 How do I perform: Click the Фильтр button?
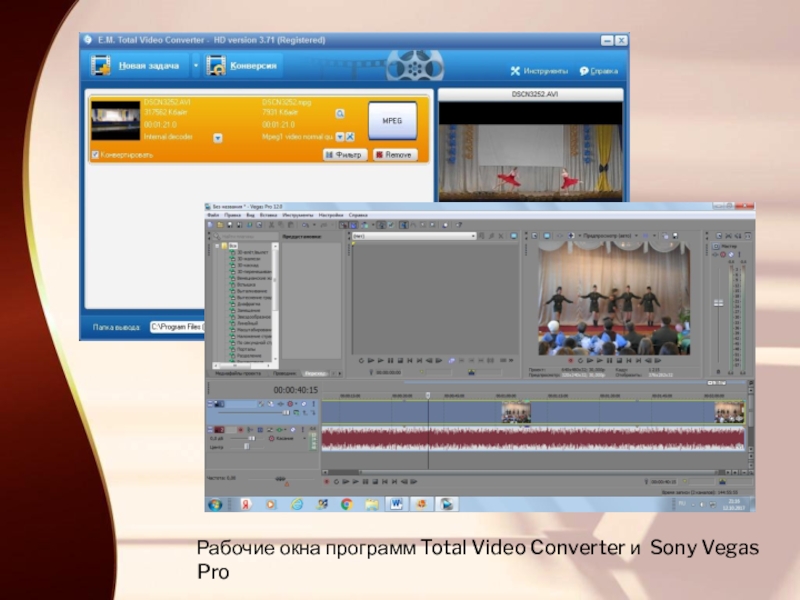point(345,155)
